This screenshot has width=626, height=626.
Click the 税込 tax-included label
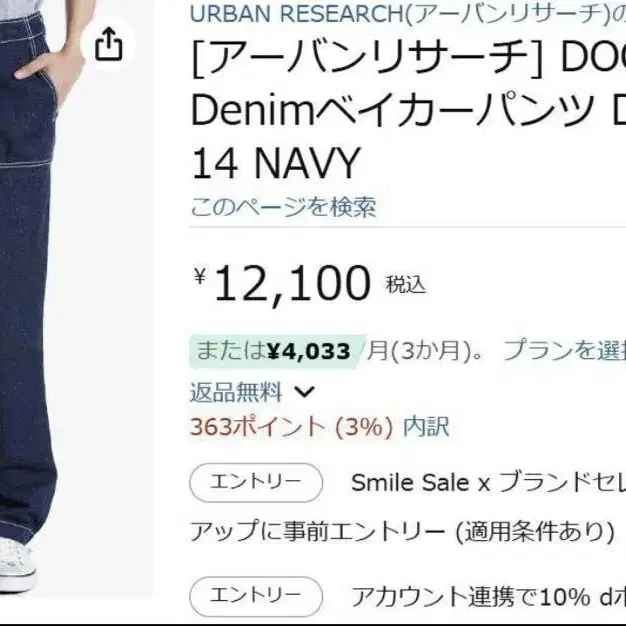pos(406,285)
